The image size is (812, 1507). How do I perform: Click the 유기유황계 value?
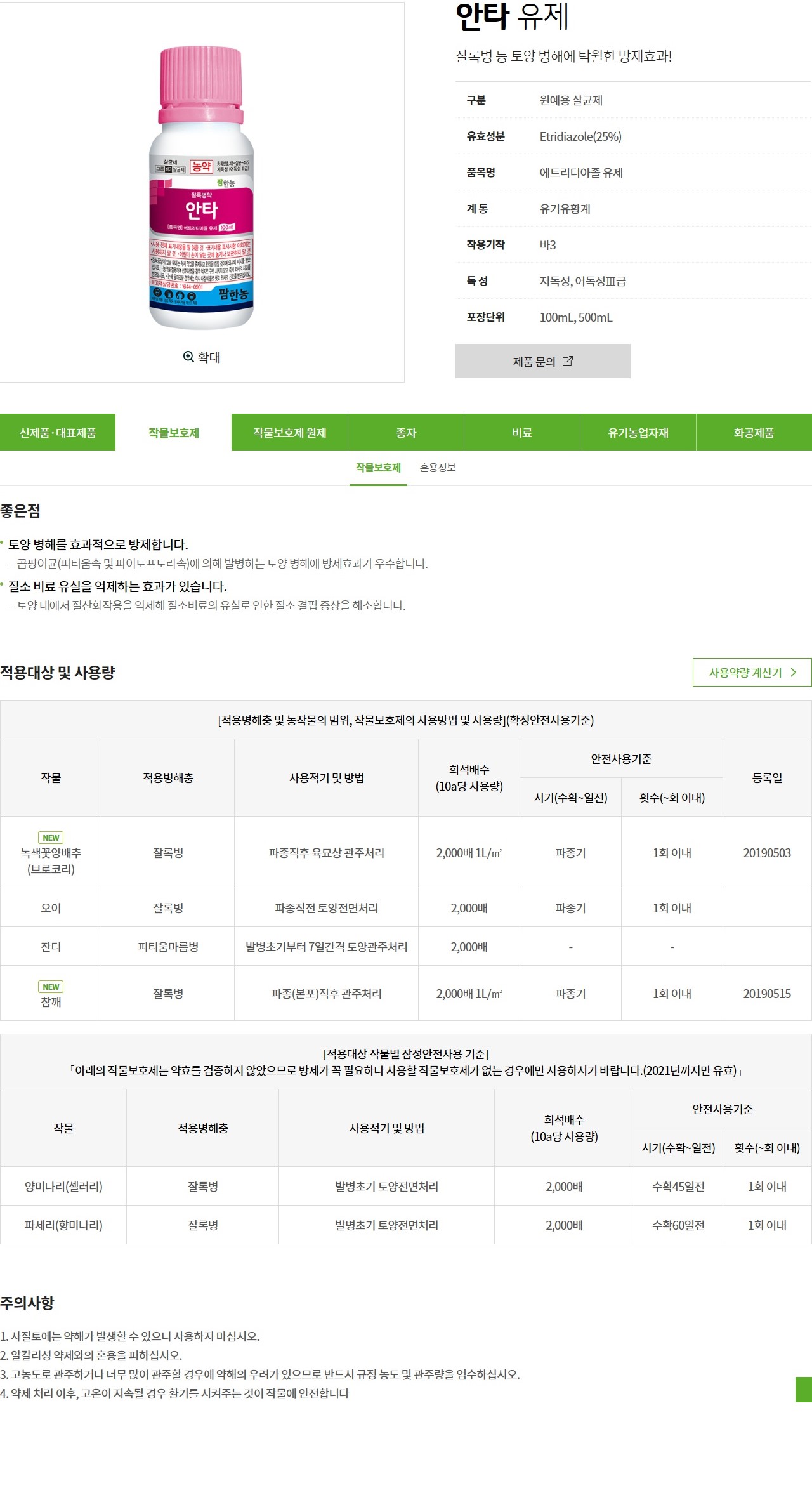coord(565,209)
